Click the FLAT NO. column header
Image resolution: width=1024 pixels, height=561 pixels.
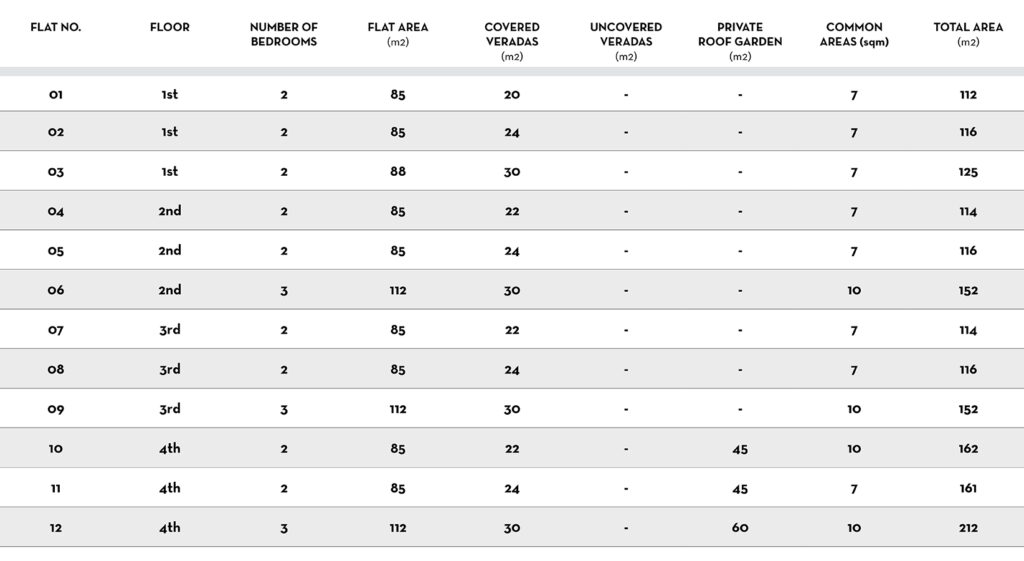click(55, 27)
